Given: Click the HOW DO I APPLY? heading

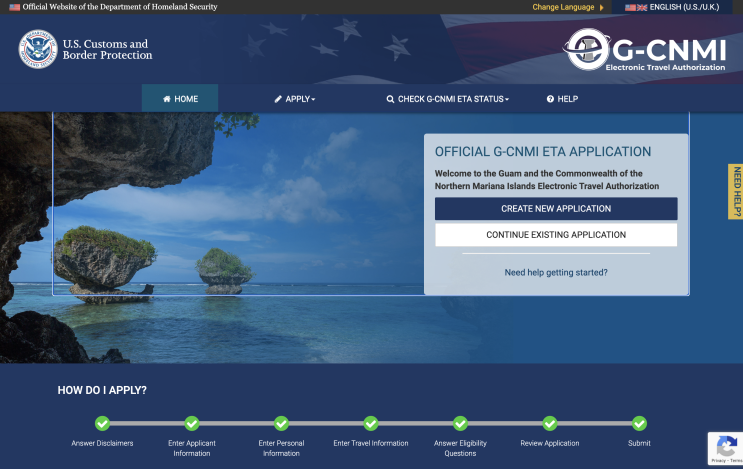Looking at the screenshot, I should [x=102, y=390].
